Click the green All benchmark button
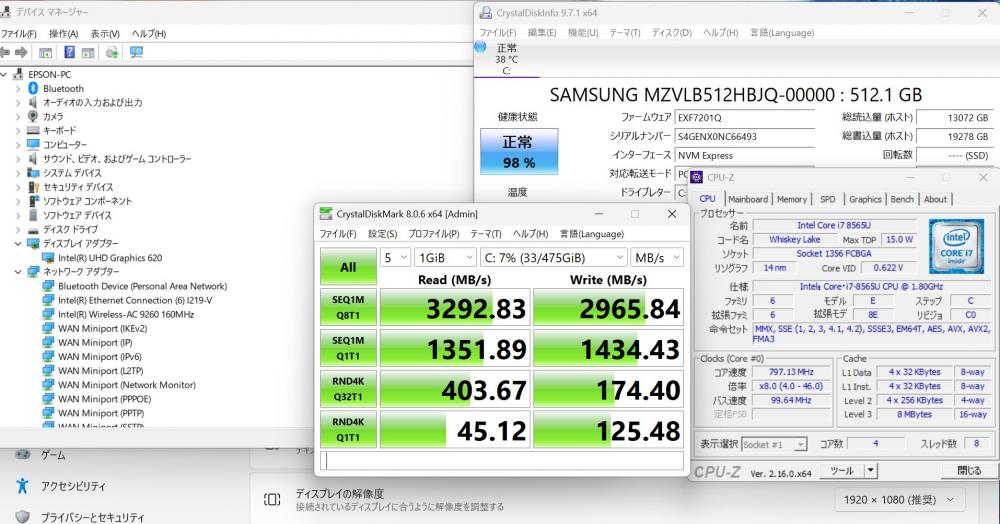The image size is (1000, 524). pos(348,267)
